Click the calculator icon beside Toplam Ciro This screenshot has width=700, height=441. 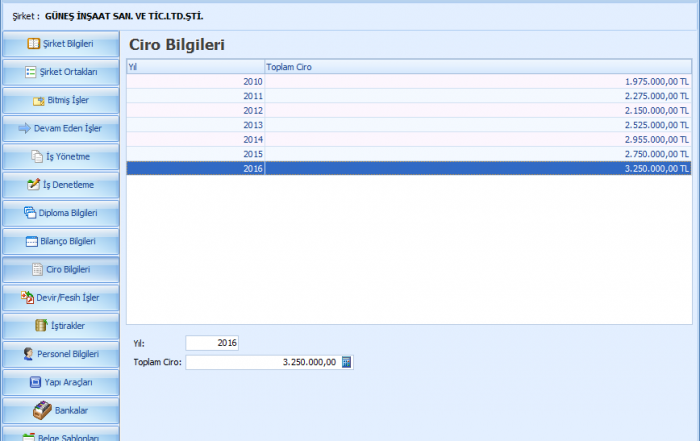pyautogui.click(x=346, y=362)
